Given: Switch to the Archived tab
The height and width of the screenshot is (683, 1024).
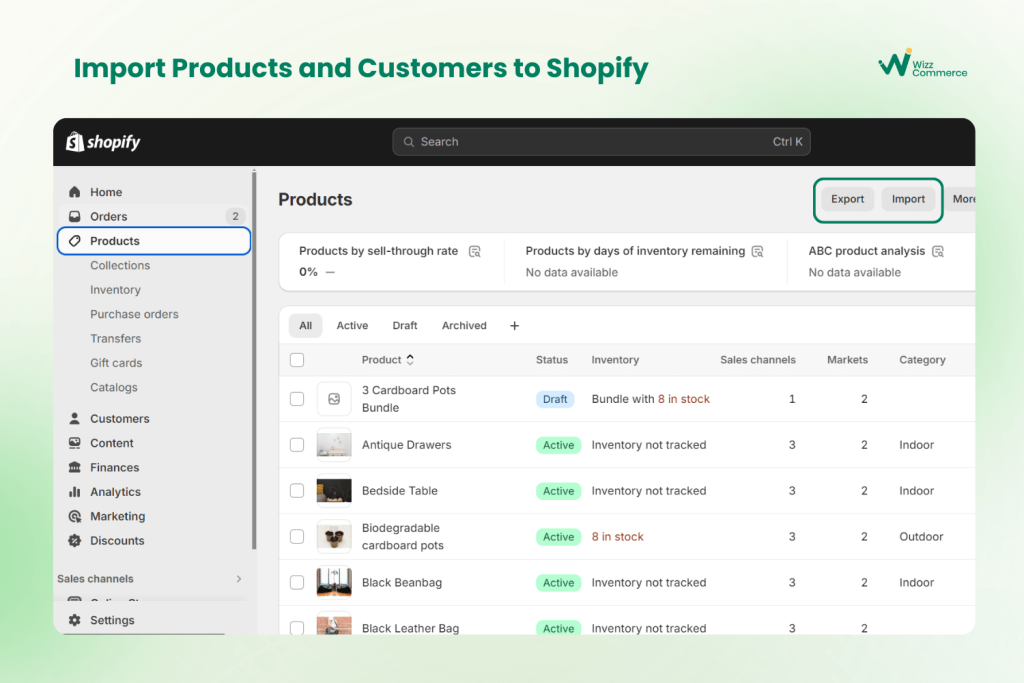Looking at the screenshot, I should 464,325.
